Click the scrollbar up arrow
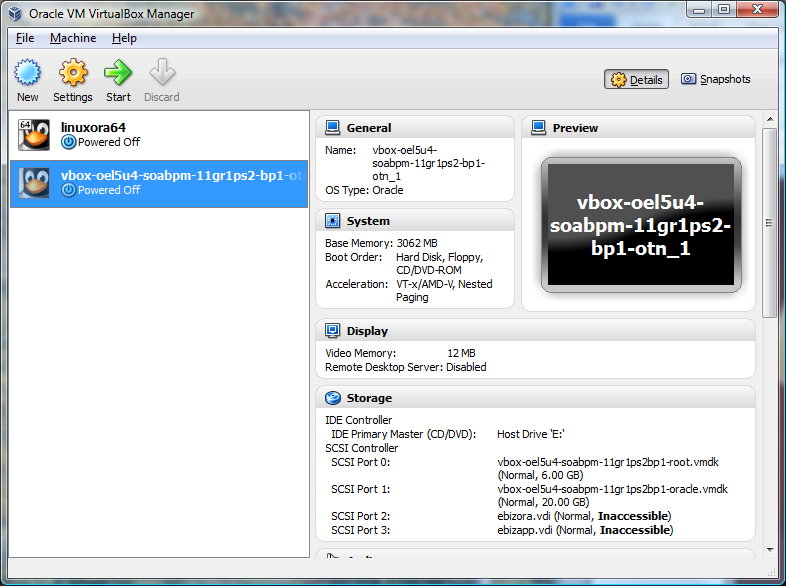The image size is (786, 586). point(769,119)
